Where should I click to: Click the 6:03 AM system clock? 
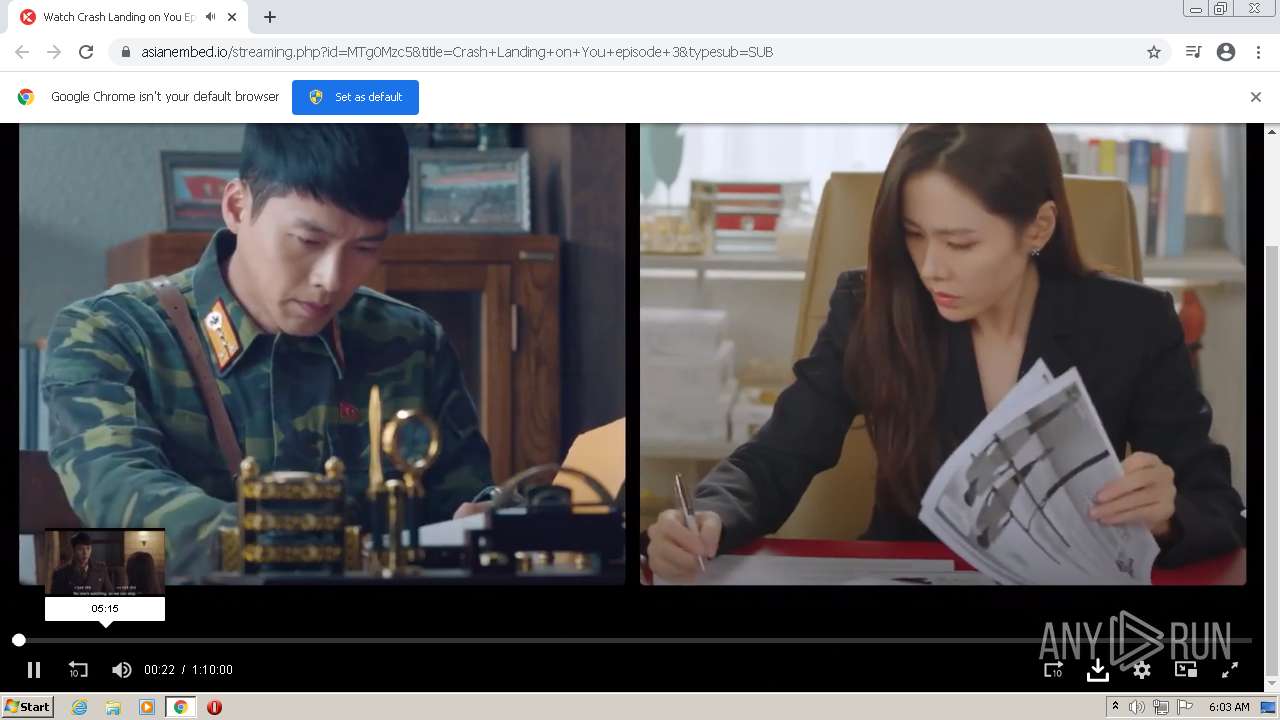click(1229, 707)
